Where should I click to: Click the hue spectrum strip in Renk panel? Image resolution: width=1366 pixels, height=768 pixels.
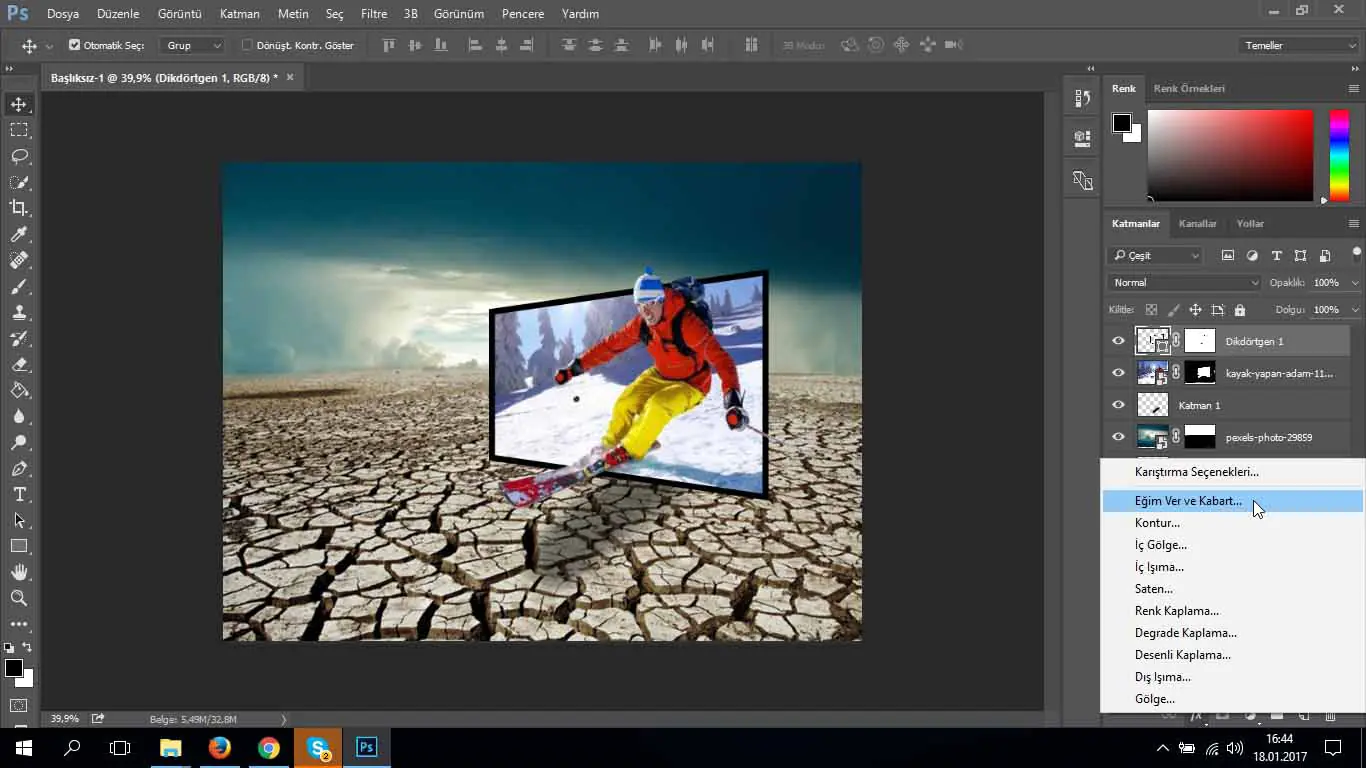point(1338,155)
